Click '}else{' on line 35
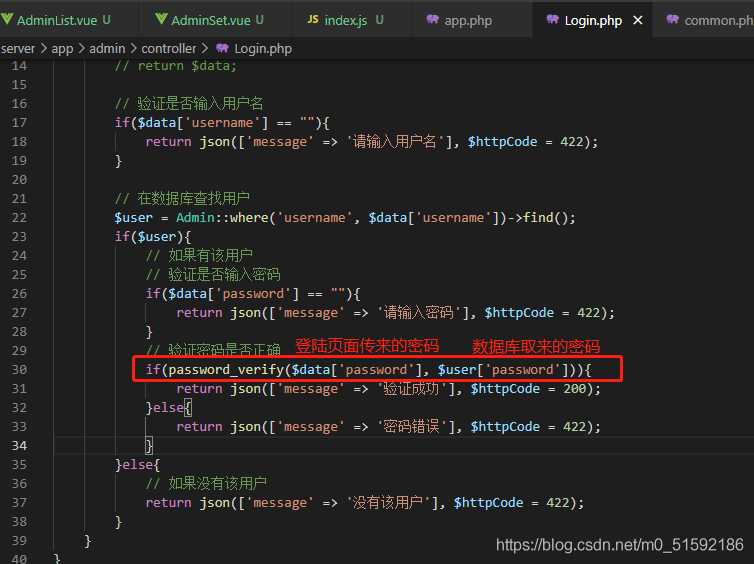Viewport: 754px width, 564px height. (138, 464)
